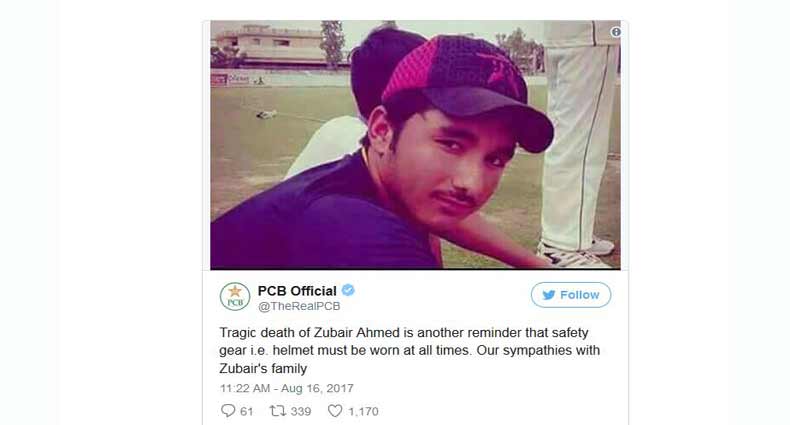Click the Aug 16, 2017 date text
Viewport: 790px width, 425px height.
coord(317,388)
